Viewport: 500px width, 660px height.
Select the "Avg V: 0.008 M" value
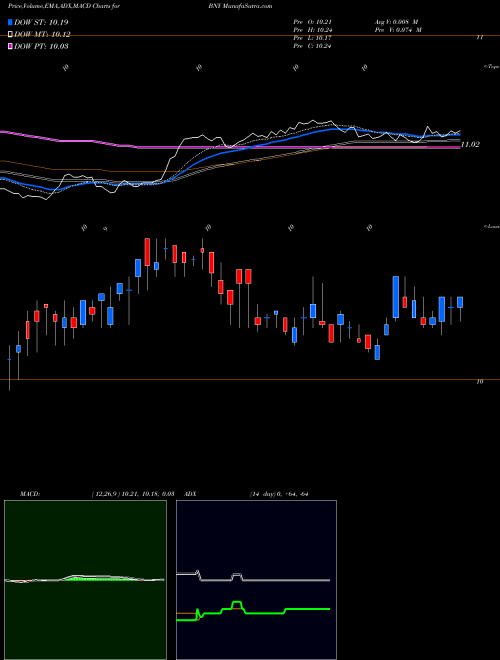[x=396, y=22]
